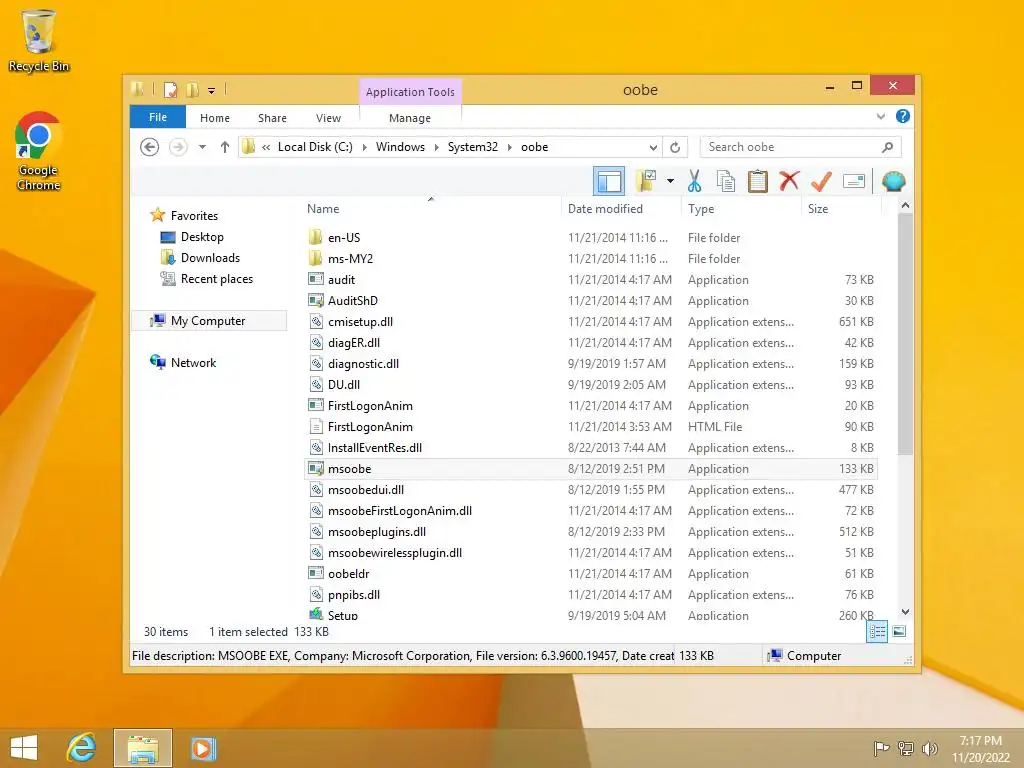1024x768 pixels.
Task: Click Local Disk (C:) in address bar
Action: point(315,147)
